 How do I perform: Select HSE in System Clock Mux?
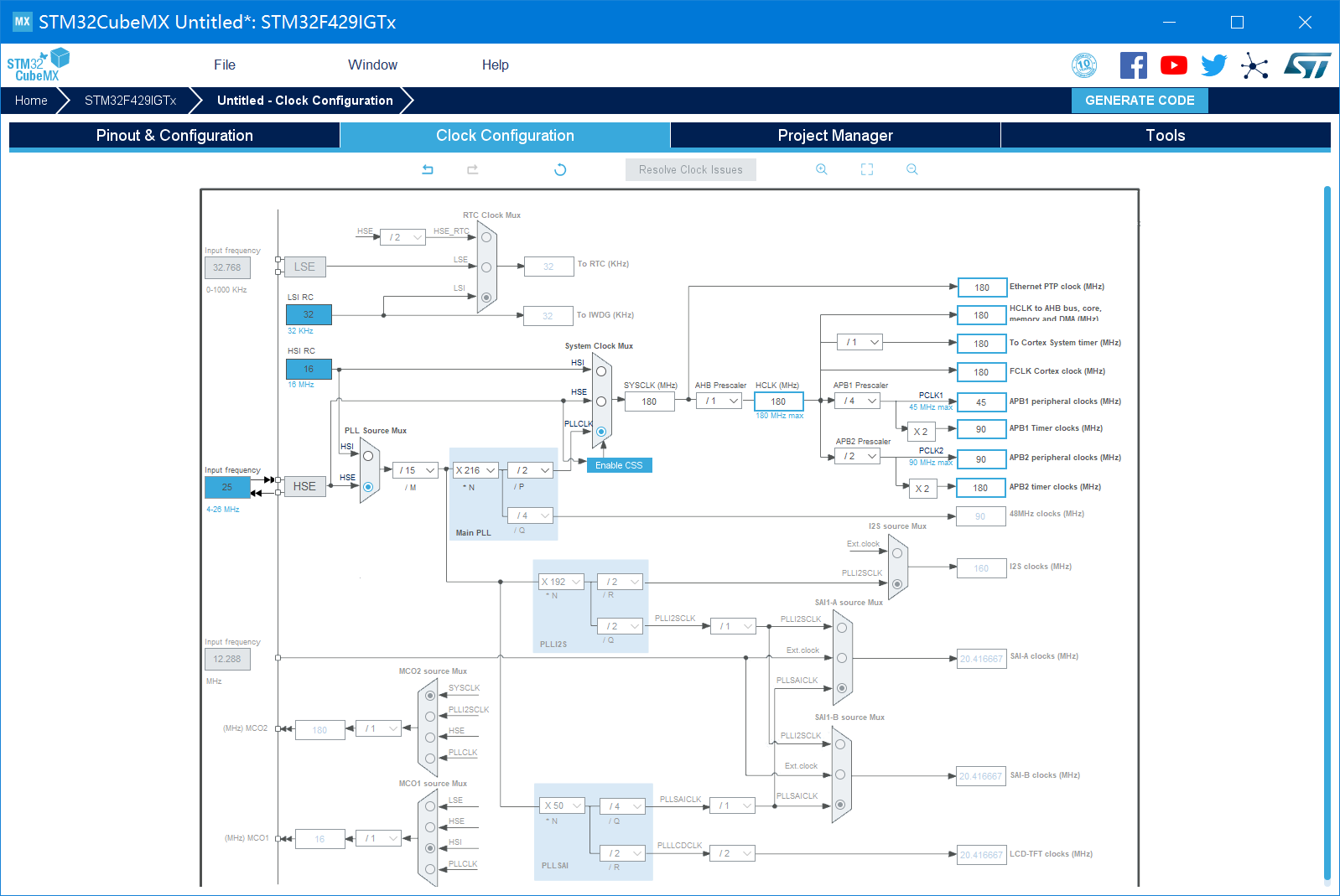click(x=601, y=401)
